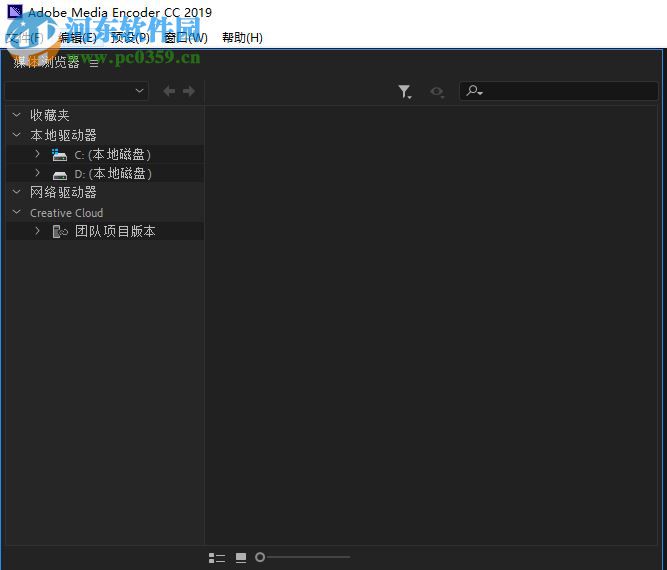Select the 收藏夹 tree item
This screenshot has width=667, height=570.
[50, 115]
